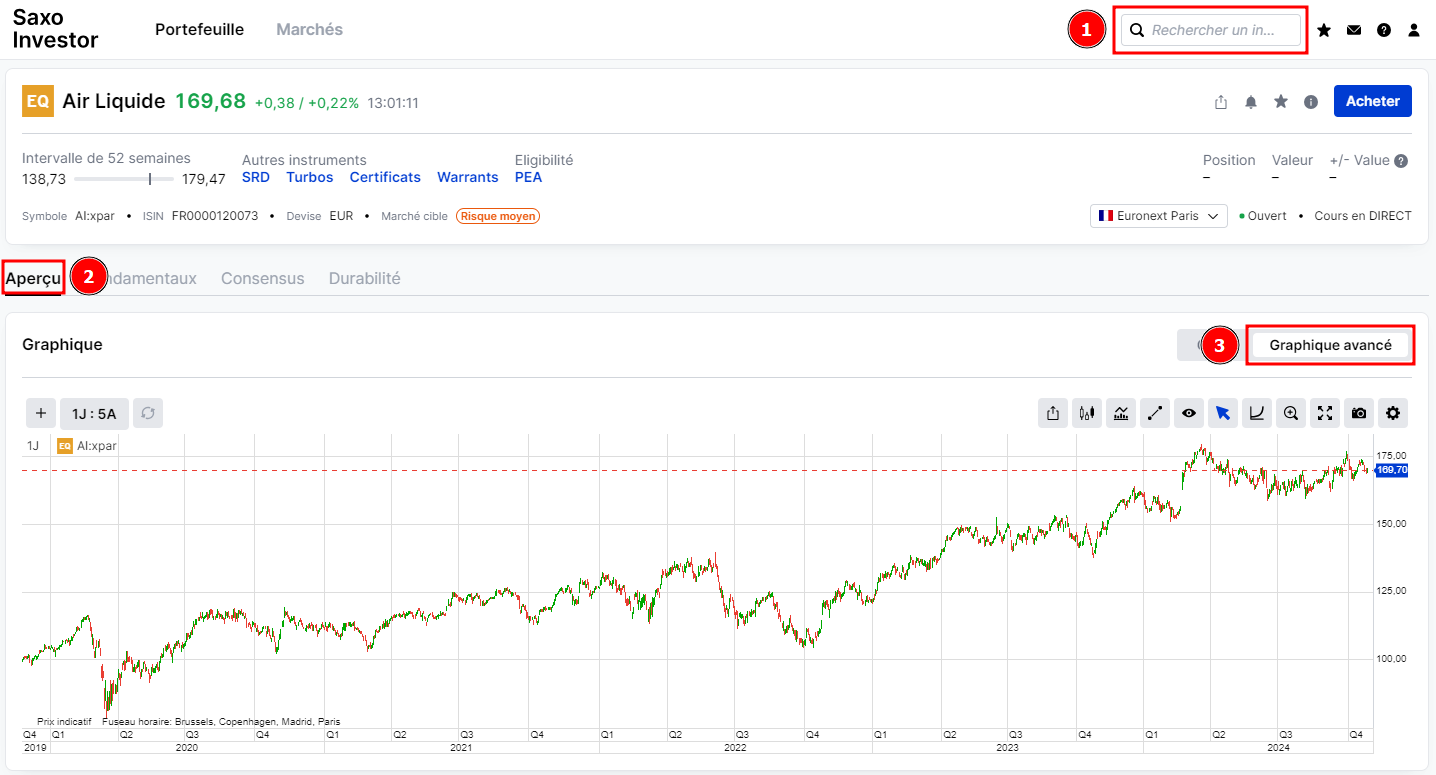Click the 52-week range slider bar

tap(124, 179)
